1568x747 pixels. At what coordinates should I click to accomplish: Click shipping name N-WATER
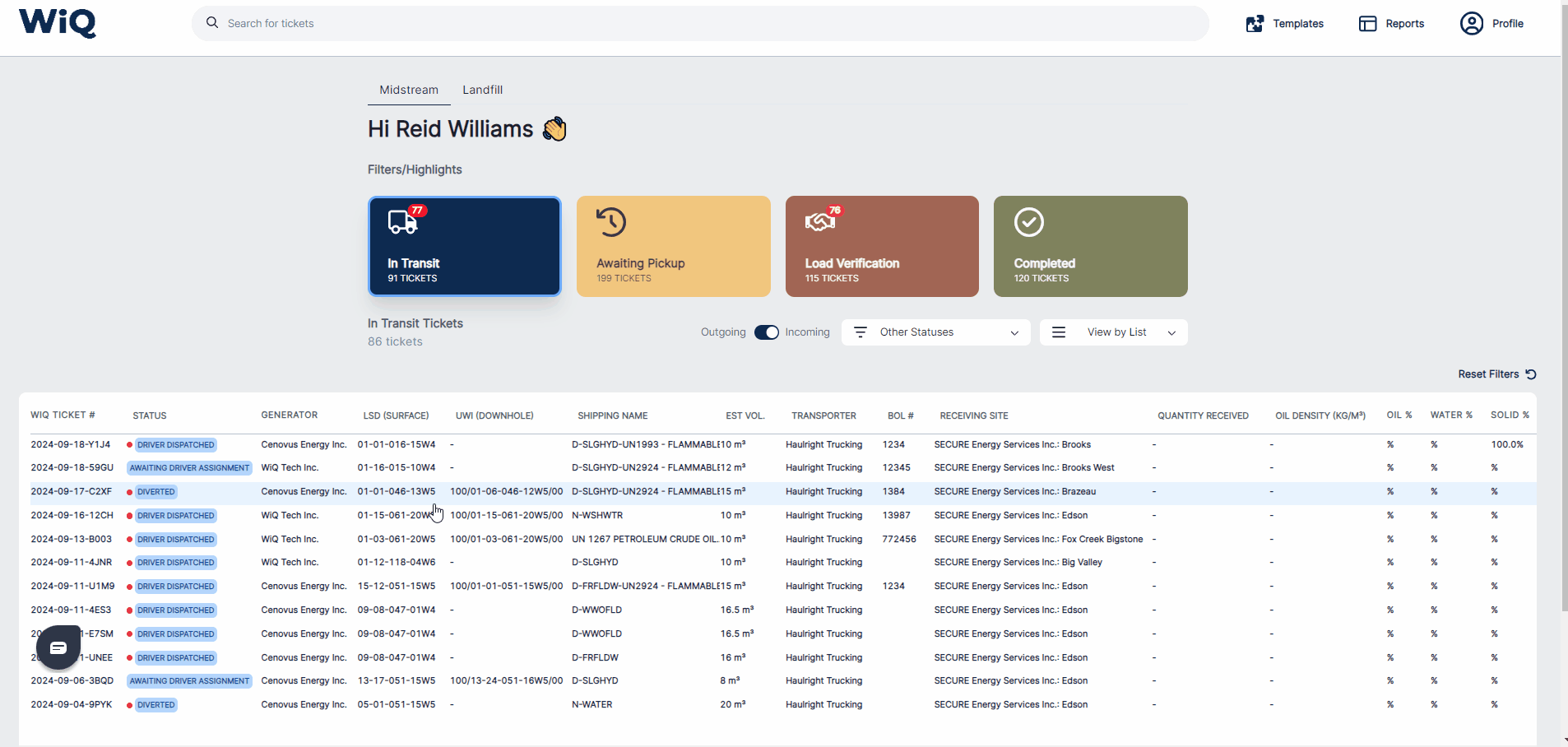pyautogui.click(x=592, y=704)
